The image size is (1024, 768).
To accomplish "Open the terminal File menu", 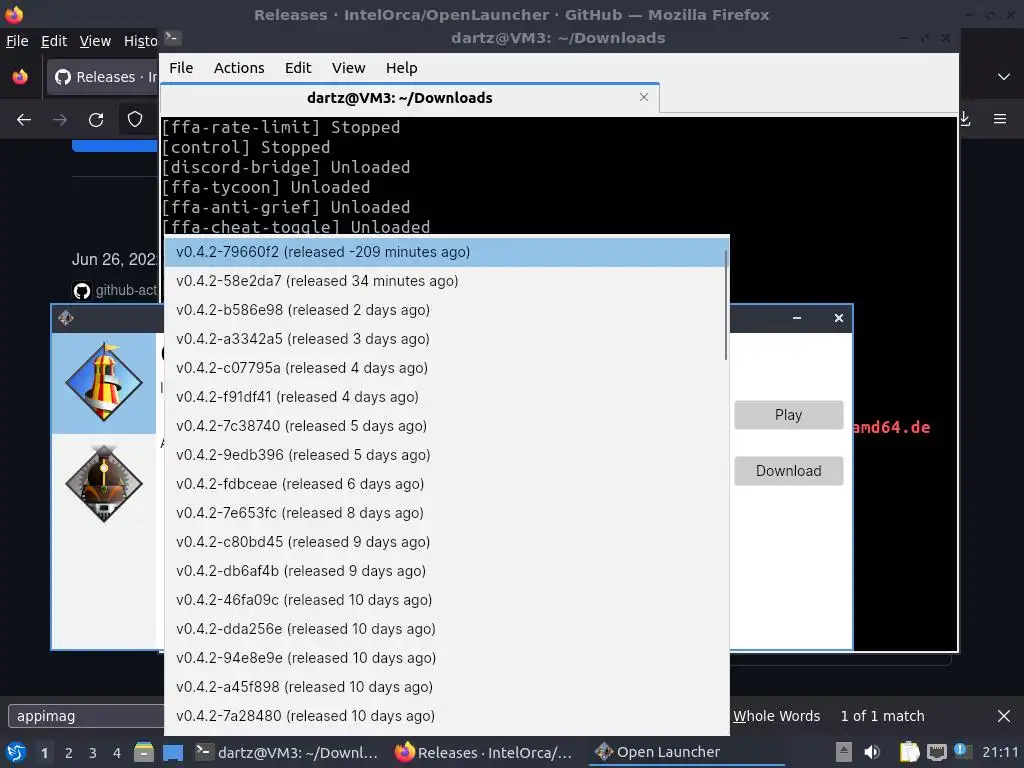I will pos(181,68).
